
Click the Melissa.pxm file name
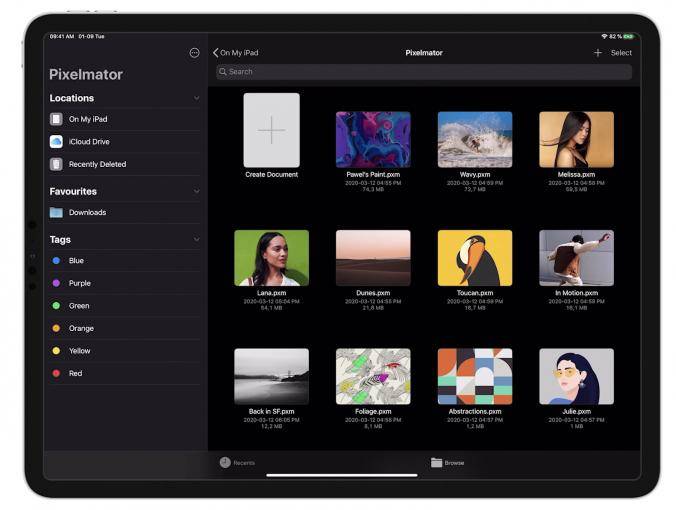point(576,175)
